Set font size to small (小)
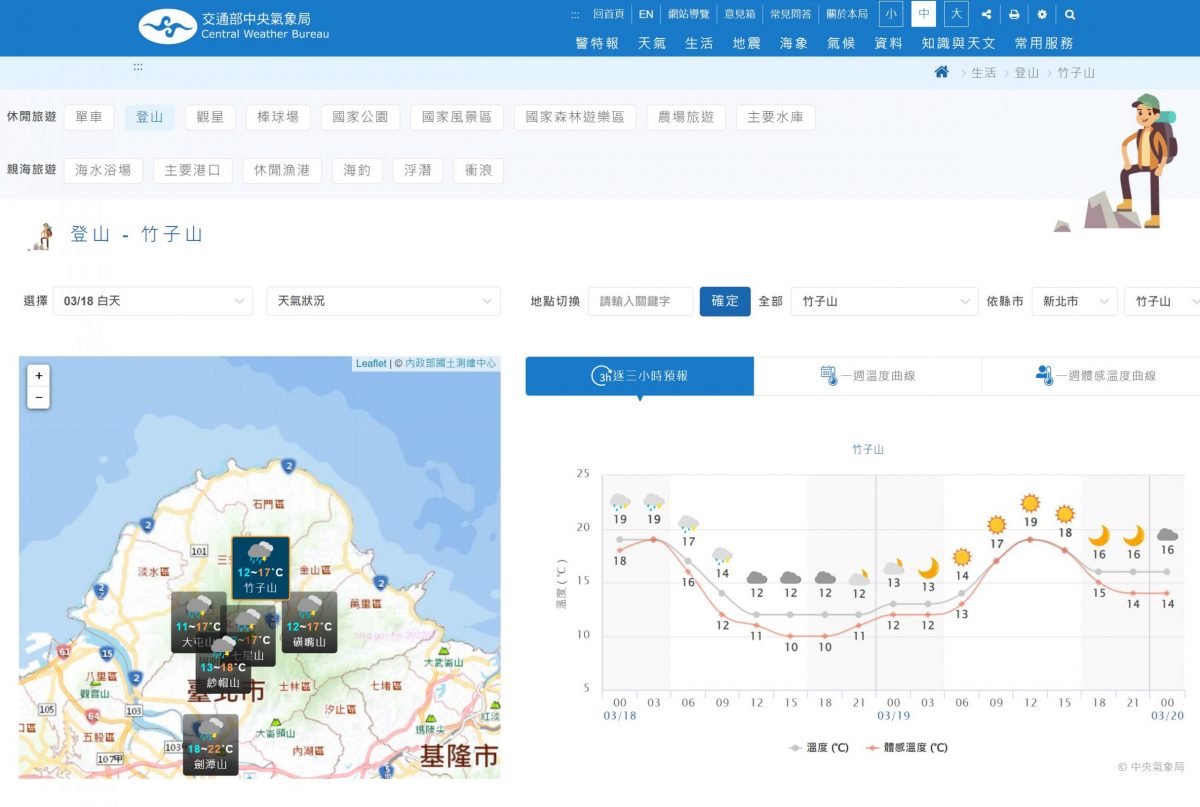 point(890,14)
